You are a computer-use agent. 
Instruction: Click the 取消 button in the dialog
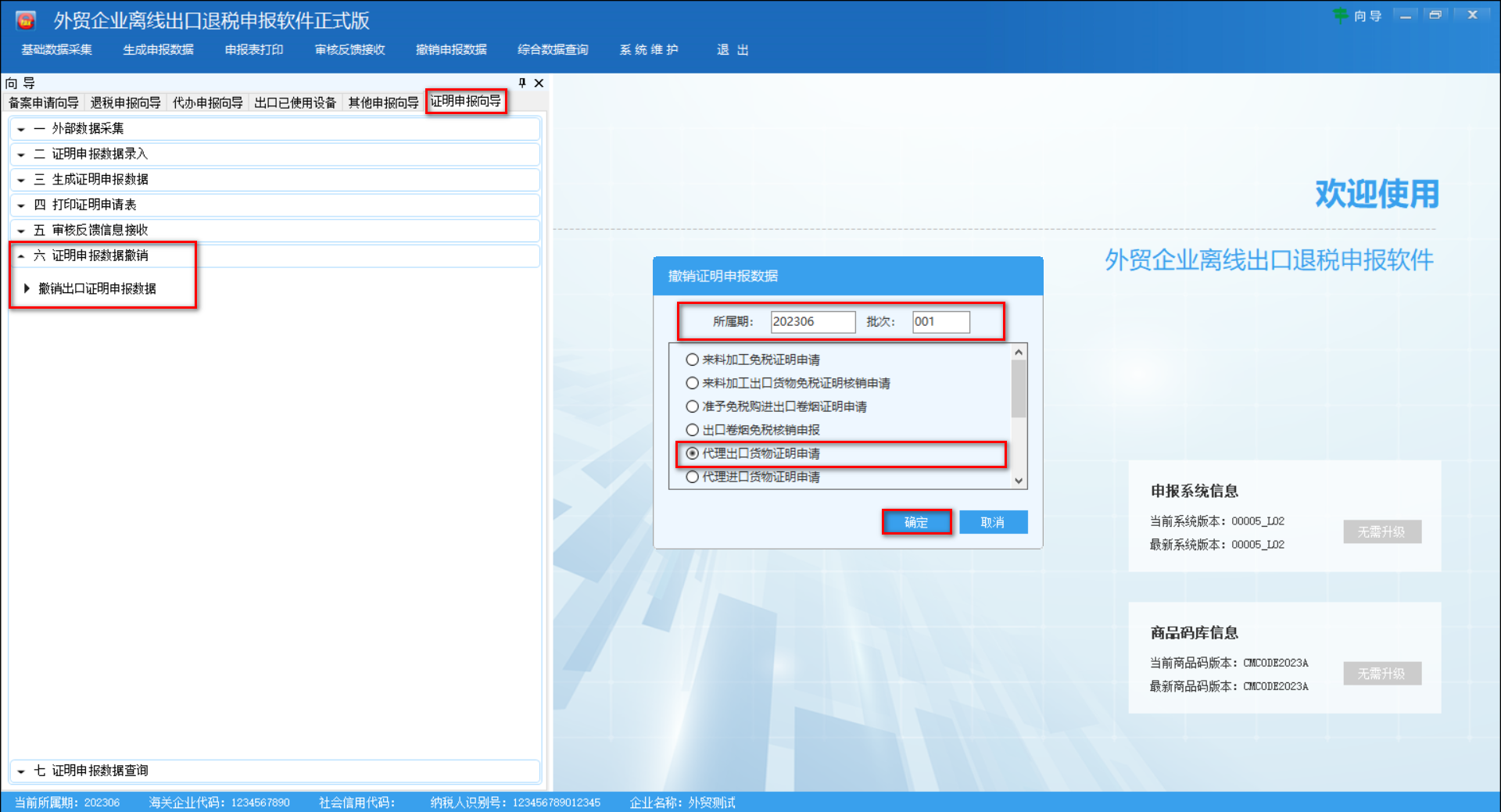[x=993, y=522]
